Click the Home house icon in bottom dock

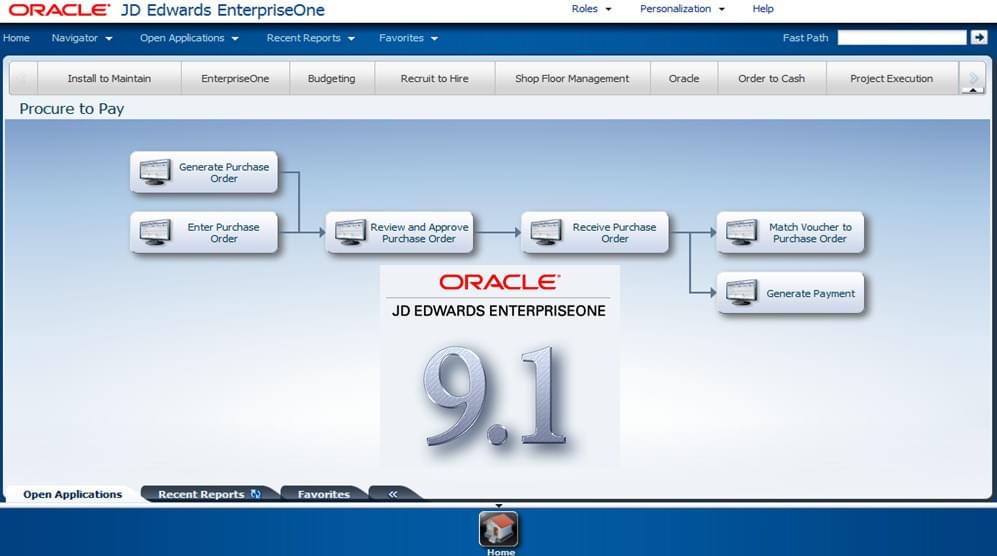pyautogui.click(x=499, y=530)
